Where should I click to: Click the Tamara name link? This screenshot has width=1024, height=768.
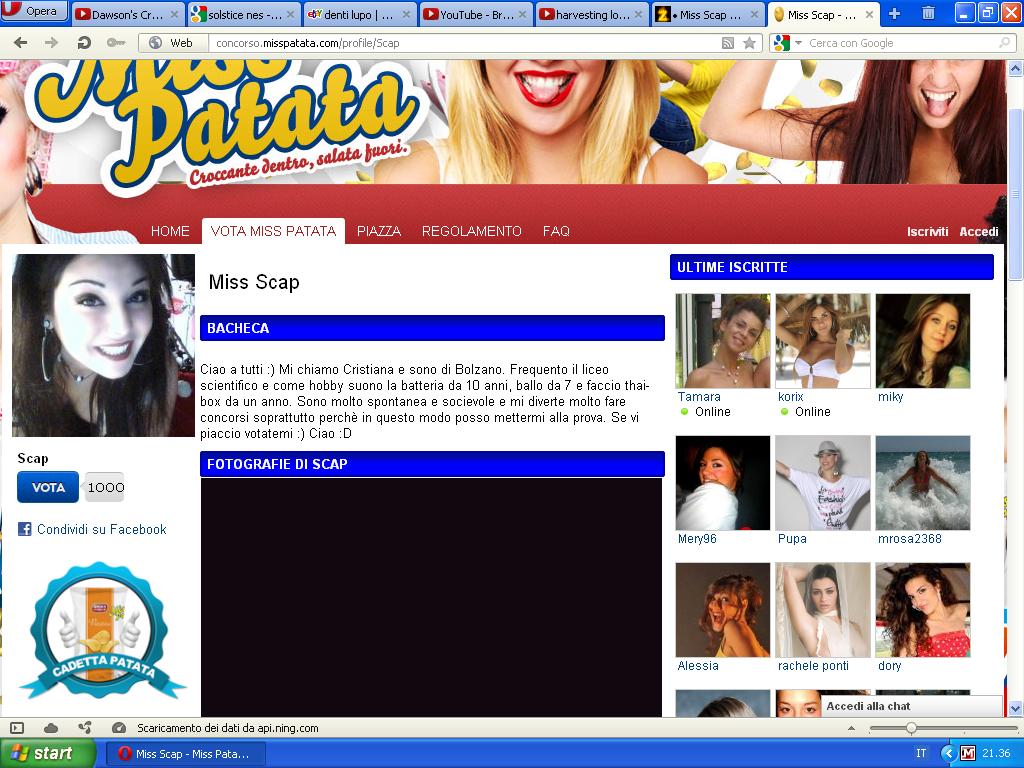tap(699, 397)
